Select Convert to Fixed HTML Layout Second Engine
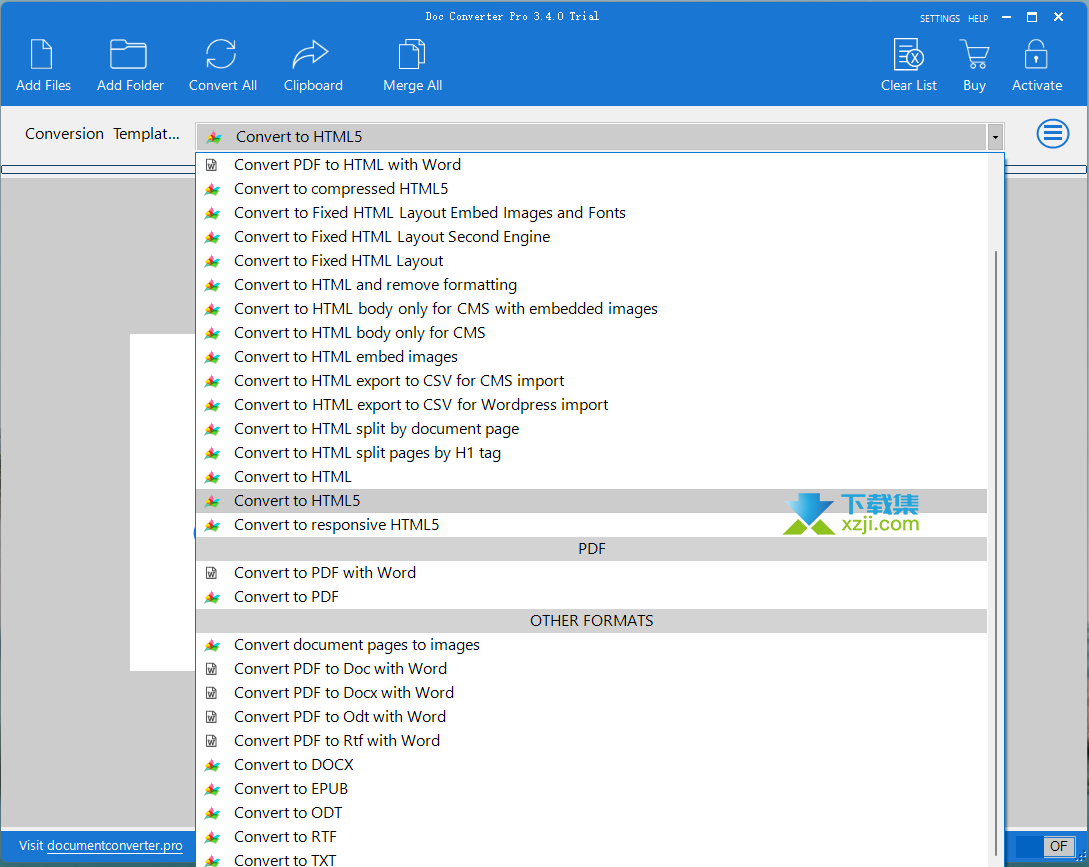 click(591, 237)
